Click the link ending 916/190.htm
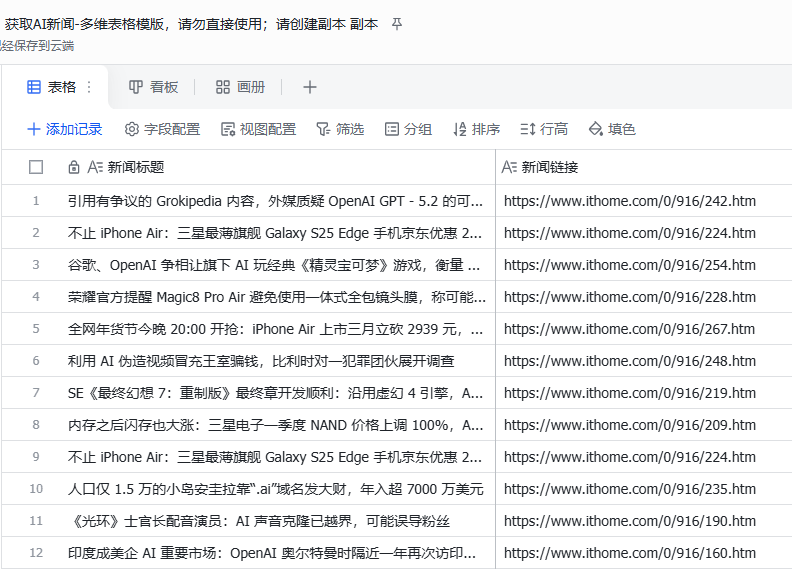The height and width of the screenshot is (569, 792). click(x=630, y=521)
